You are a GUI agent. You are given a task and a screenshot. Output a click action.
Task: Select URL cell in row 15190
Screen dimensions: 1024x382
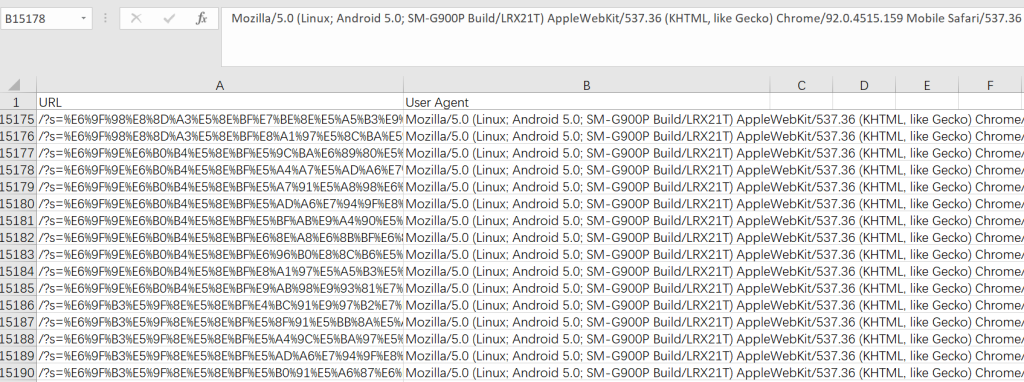coord(220,373)
